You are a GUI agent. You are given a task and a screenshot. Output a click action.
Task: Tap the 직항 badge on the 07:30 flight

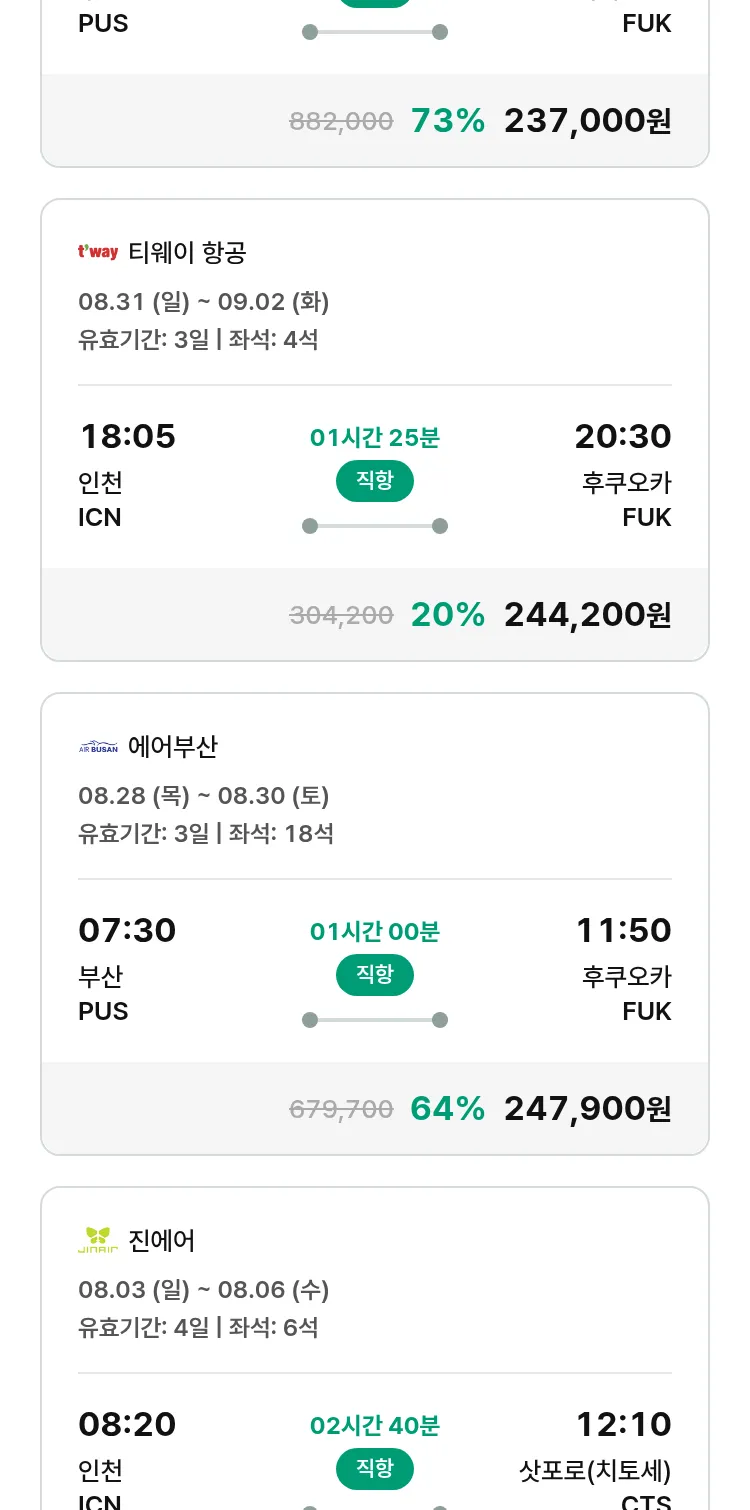point(375,975)
